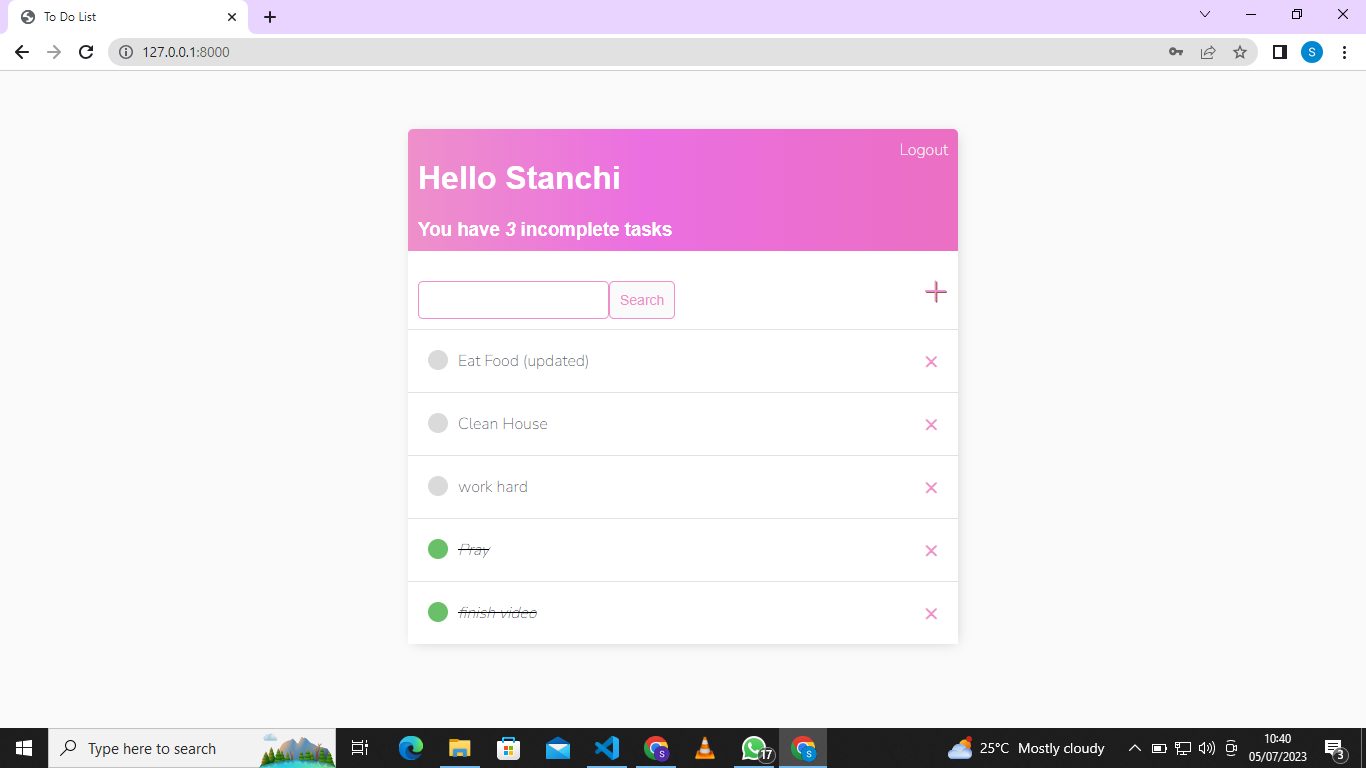
Task: Select the To Do List tab
Action: [x=126, y=17]
